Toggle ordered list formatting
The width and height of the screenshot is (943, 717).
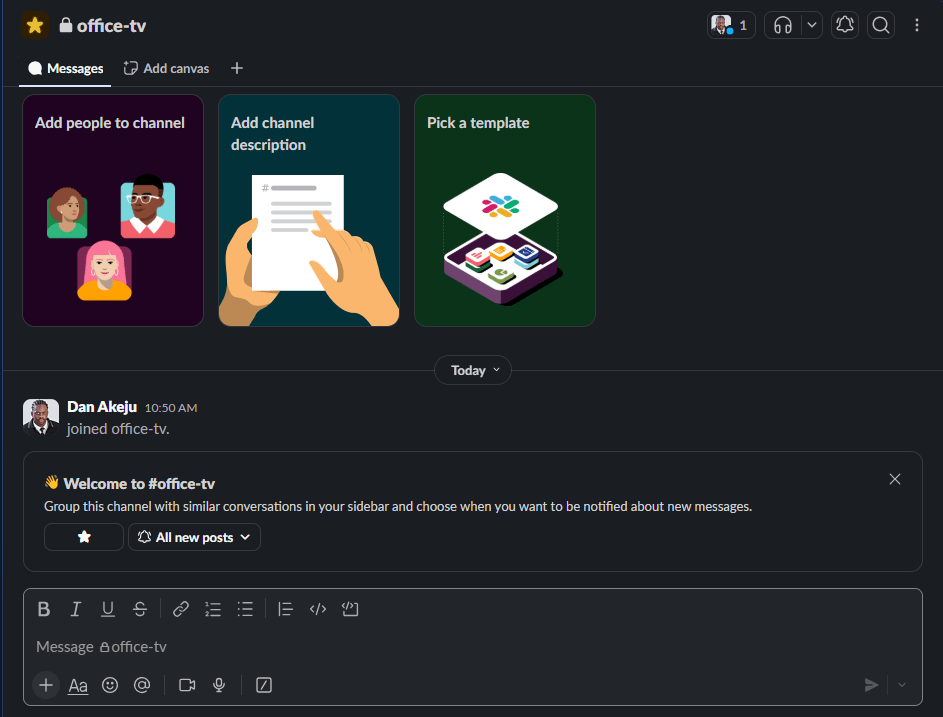(213, 609)
